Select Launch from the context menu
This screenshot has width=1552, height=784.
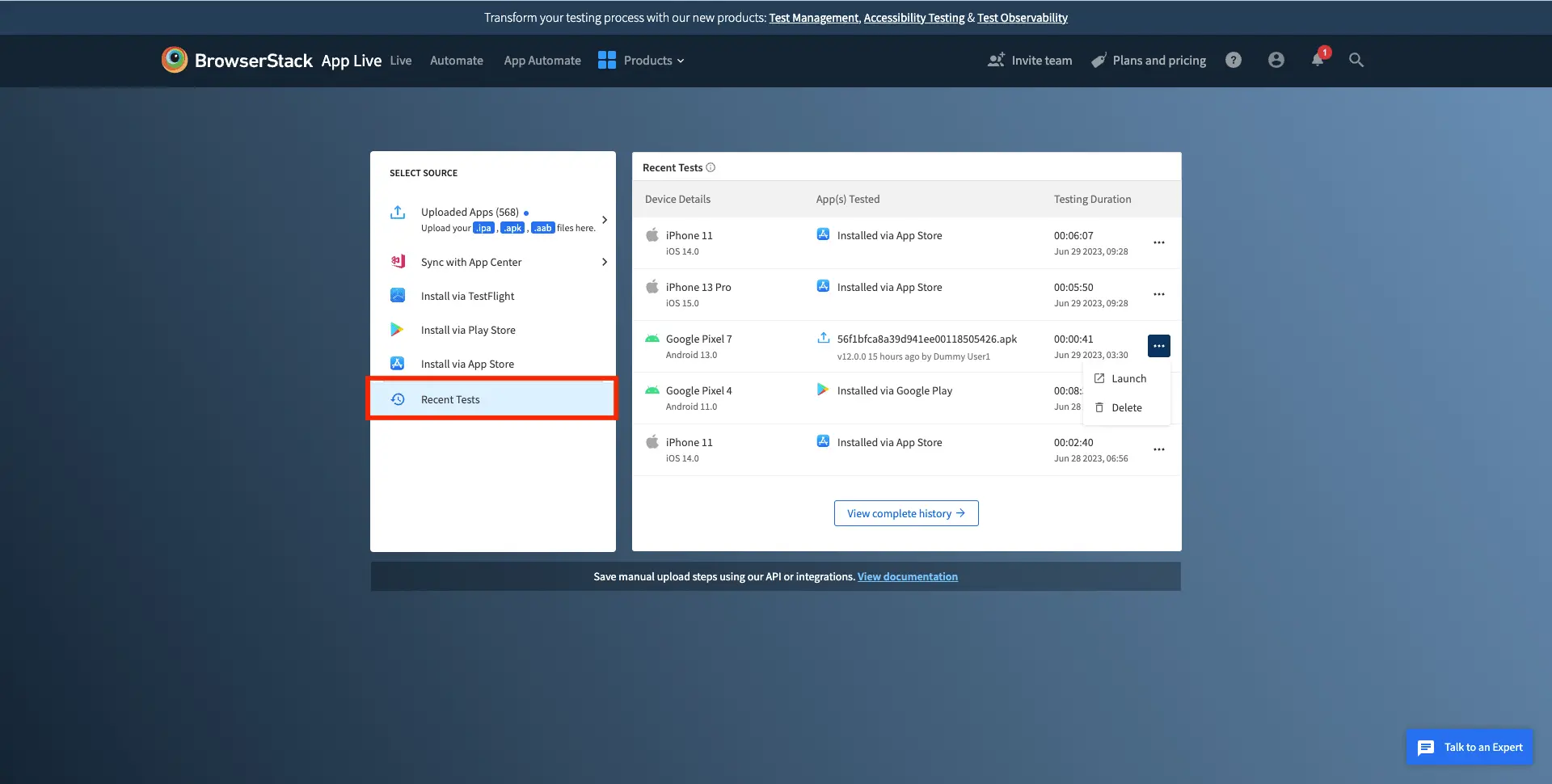point(1128,378)
